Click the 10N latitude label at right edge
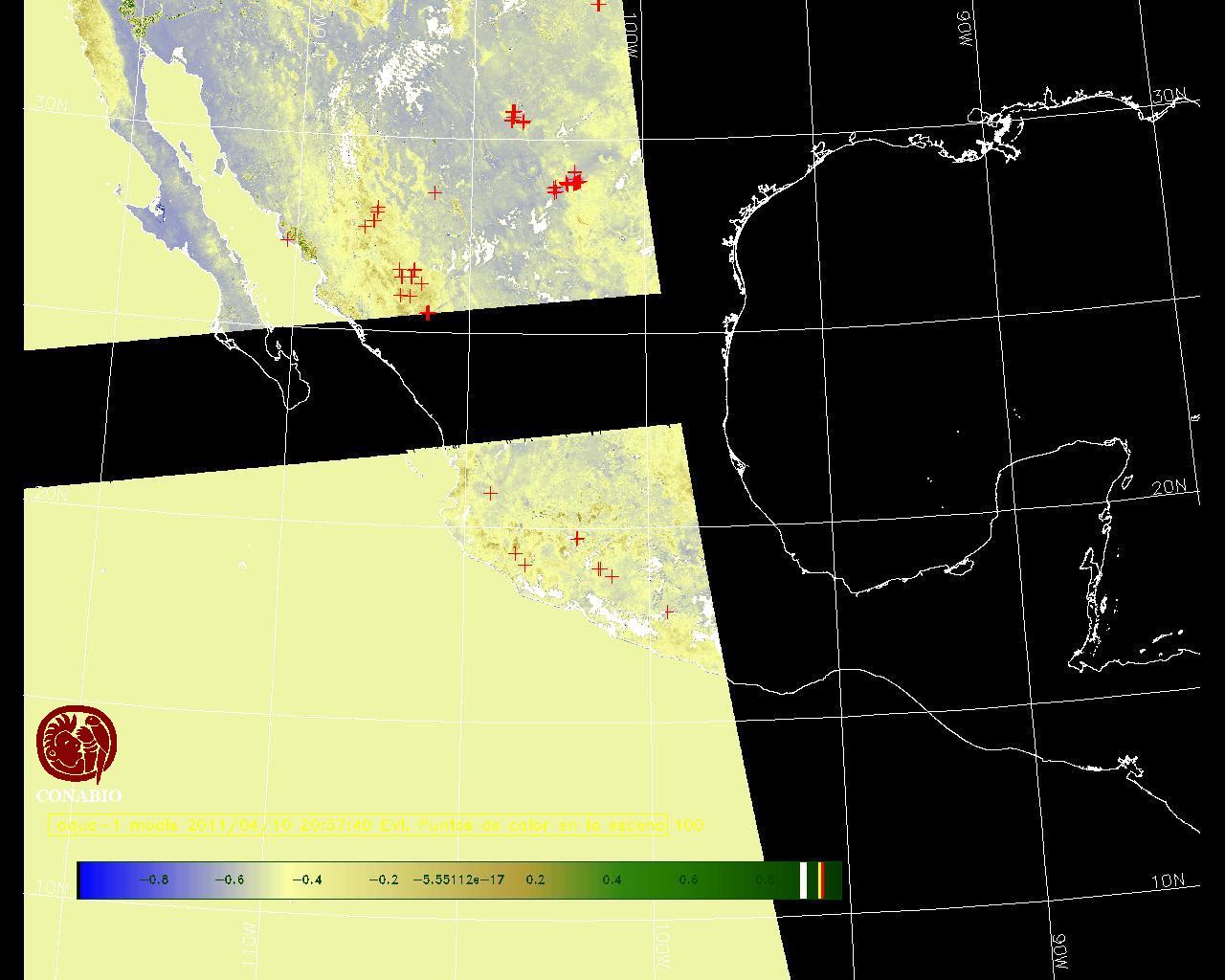The height and width of the screenshot is (980, 1225). (x=1167, y=881)
